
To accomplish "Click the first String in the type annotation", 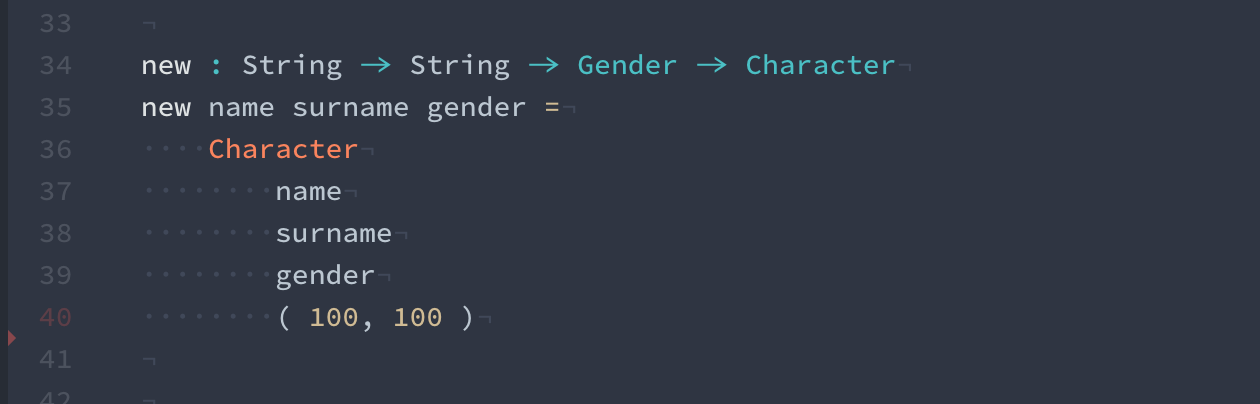I will coord(292,66).
